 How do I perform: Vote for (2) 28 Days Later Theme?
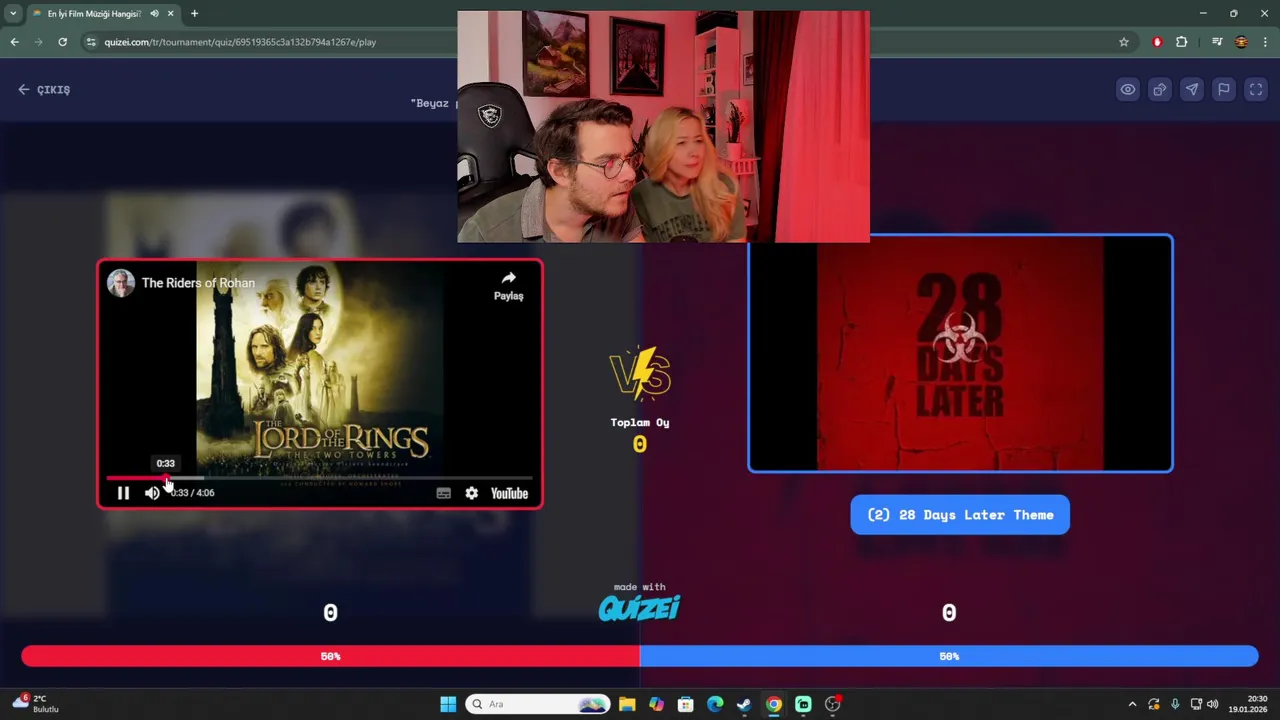coord(960,515)
